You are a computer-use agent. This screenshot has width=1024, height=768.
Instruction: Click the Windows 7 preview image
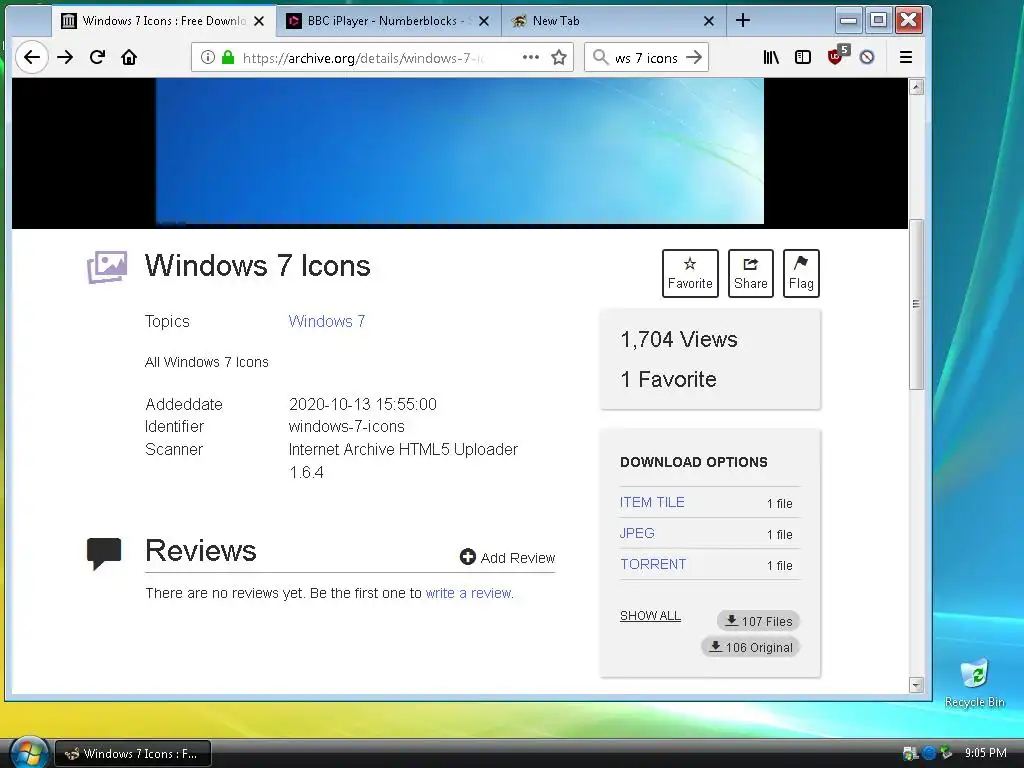460,151
